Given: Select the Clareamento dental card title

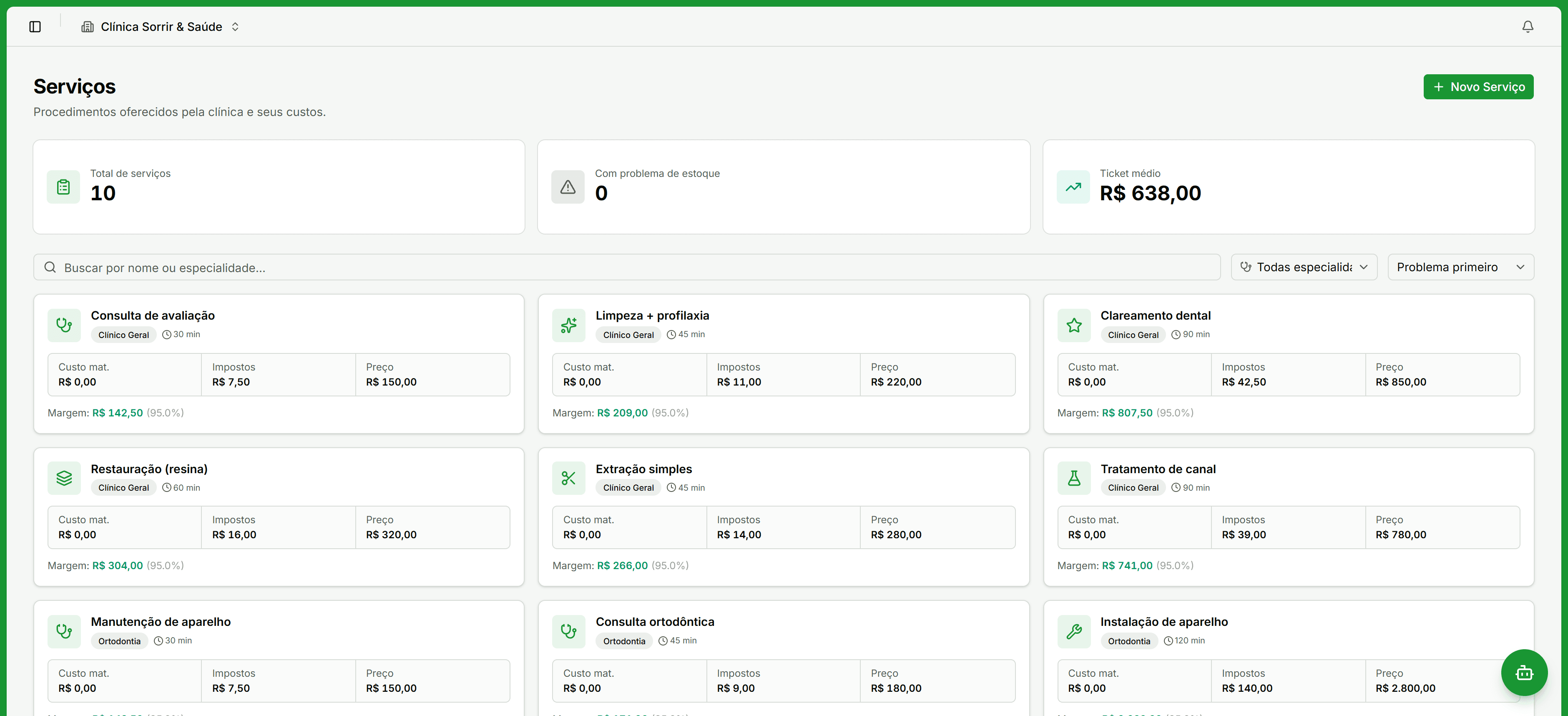Looking at the screenshot, I should click(1155, 315).
